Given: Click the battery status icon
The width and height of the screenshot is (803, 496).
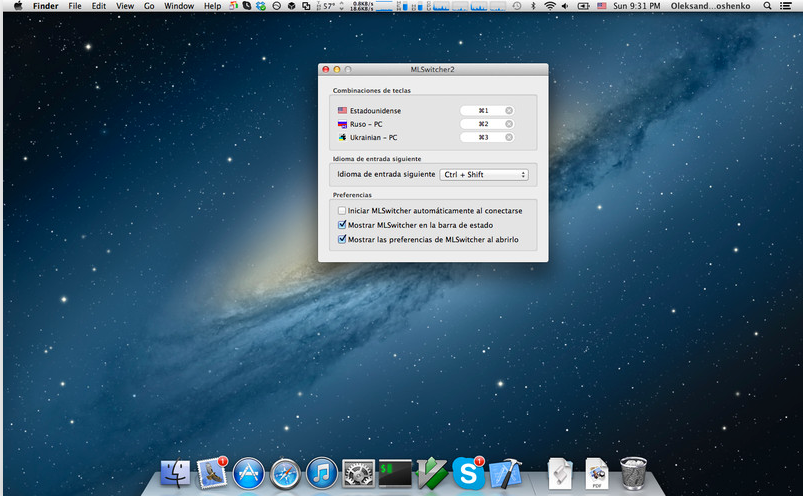Looking at the screenshot, I should click(x=583, y=6).
